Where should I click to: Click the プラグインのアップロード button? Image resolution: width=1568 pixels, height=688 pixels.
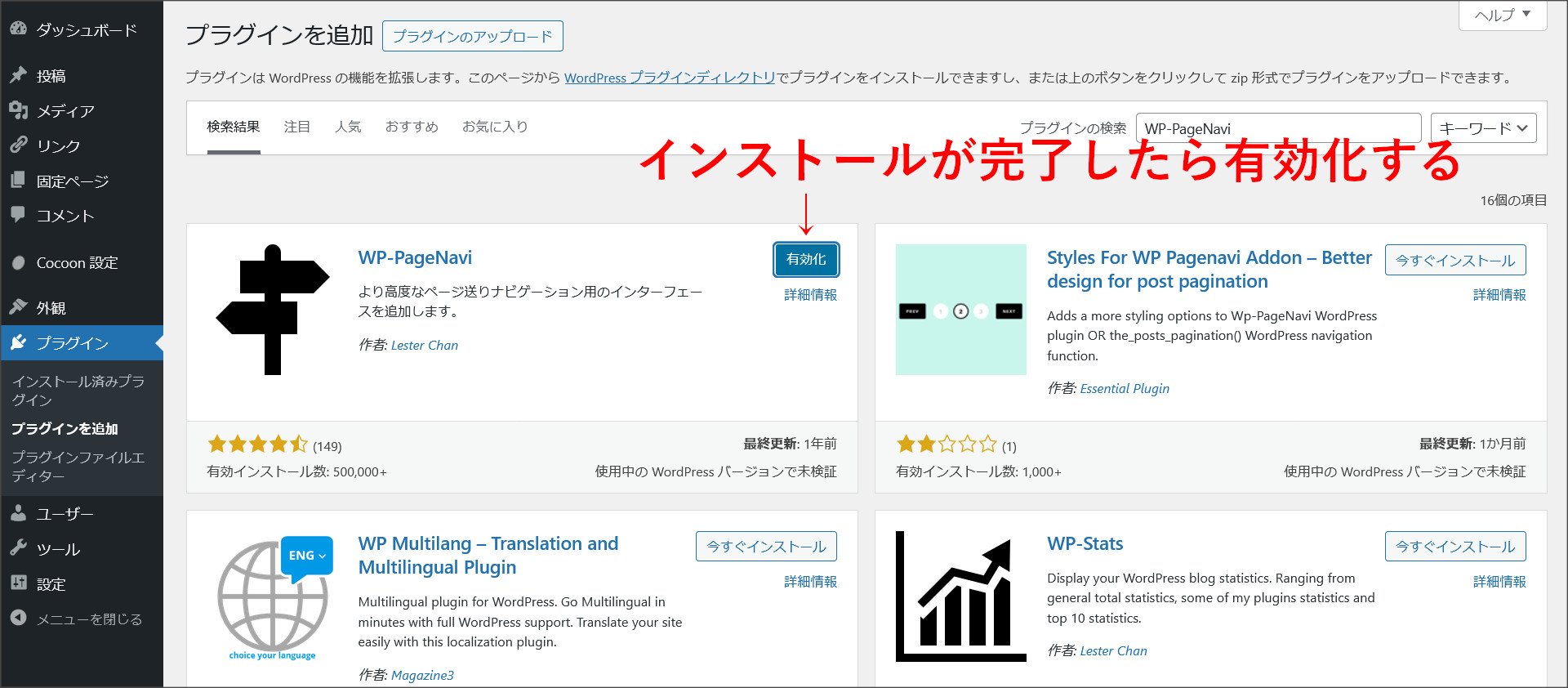pyautogui.click(x=473, y=36)
